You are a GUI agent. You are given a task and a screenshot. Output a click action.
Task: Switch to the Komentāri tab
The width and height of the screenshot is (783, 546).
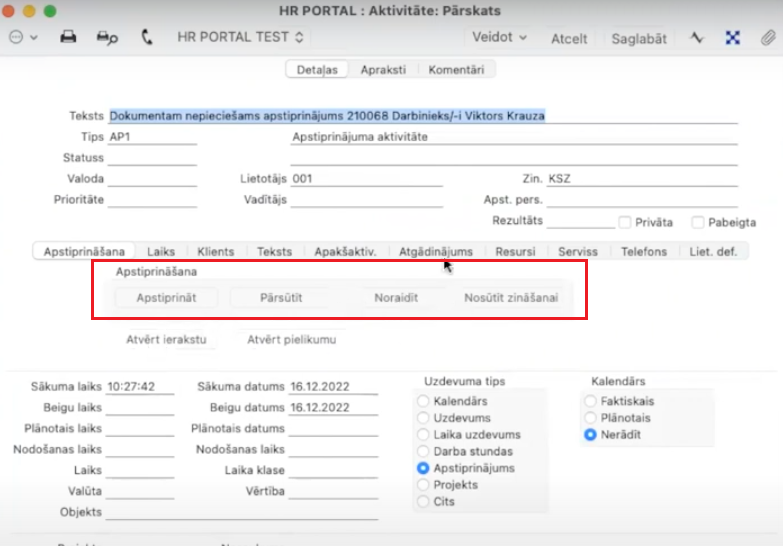[x=456, y=70]
